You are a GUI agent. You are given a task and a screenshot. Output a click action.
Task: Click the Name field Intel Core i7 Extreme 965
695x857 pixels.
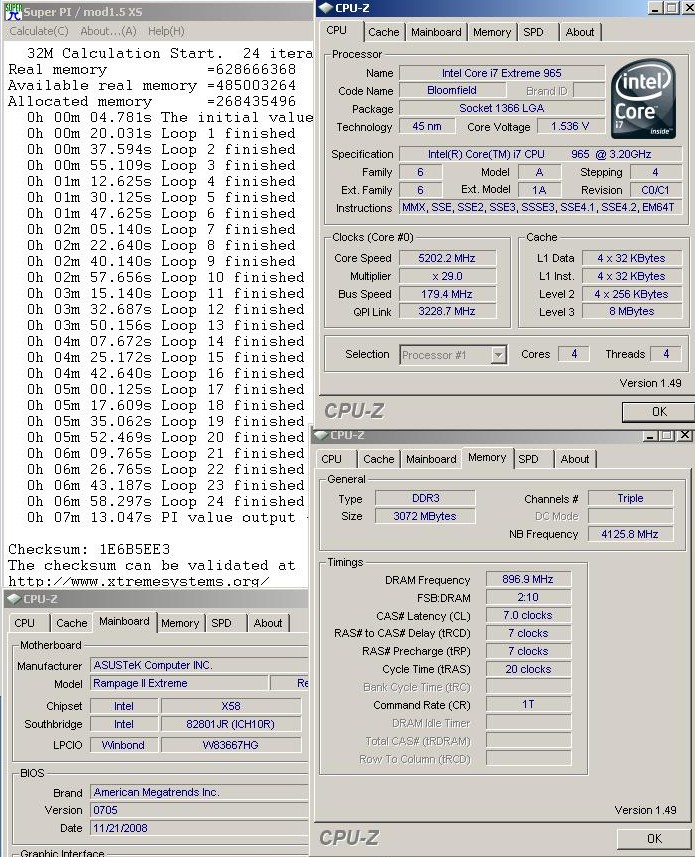[x=502, y=73]
